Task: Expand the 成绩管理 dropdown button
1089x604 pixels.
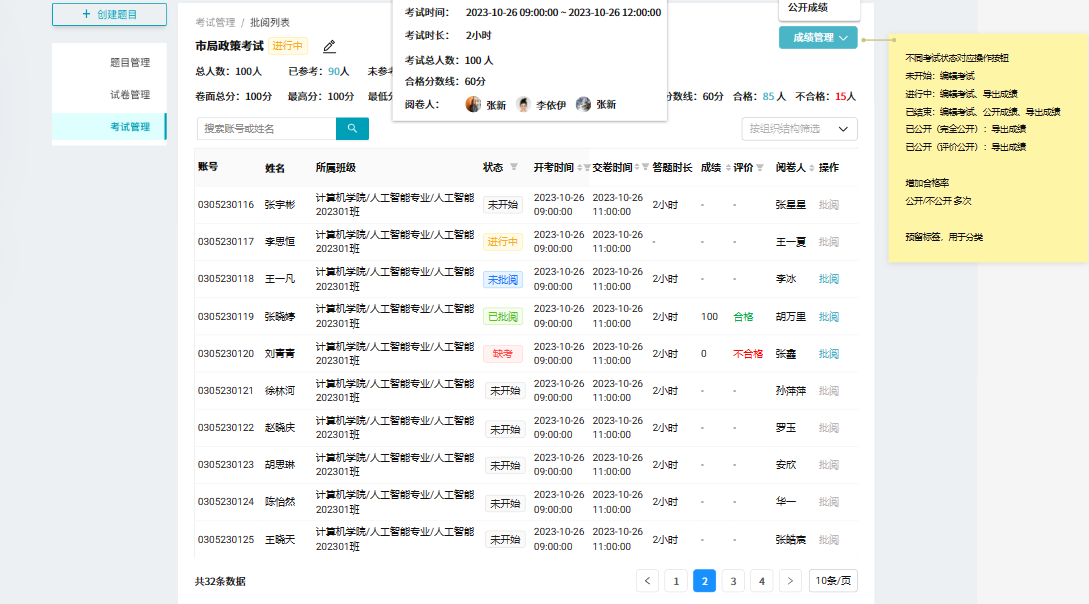Action: tap(818, 38)
